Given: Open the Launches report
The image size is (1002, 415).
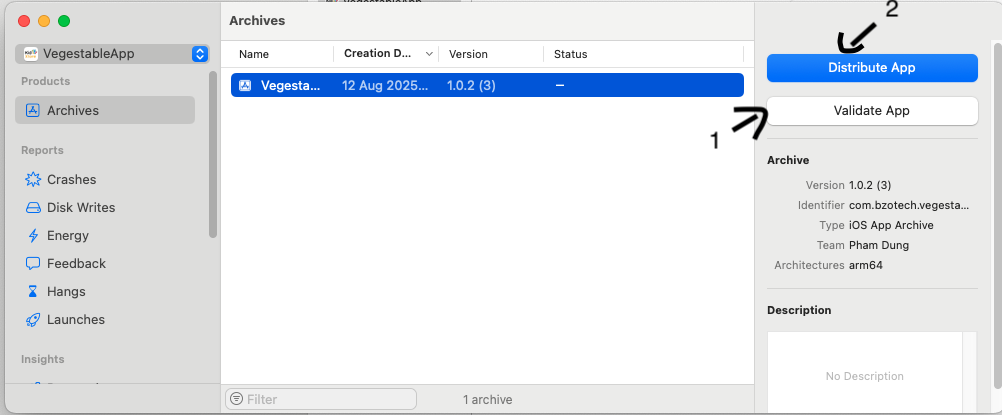Looking at the screenshot, I should tap(75, 320).
